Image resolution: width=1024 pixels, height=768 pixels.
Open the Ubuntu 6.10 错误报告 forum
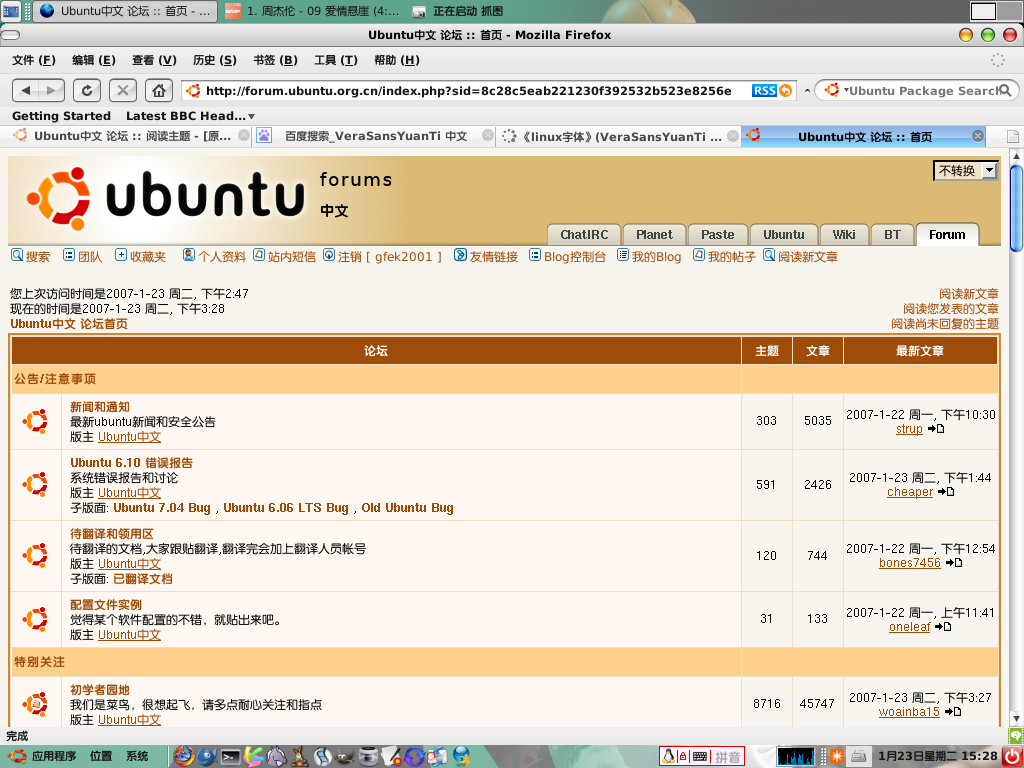(131, 463)
